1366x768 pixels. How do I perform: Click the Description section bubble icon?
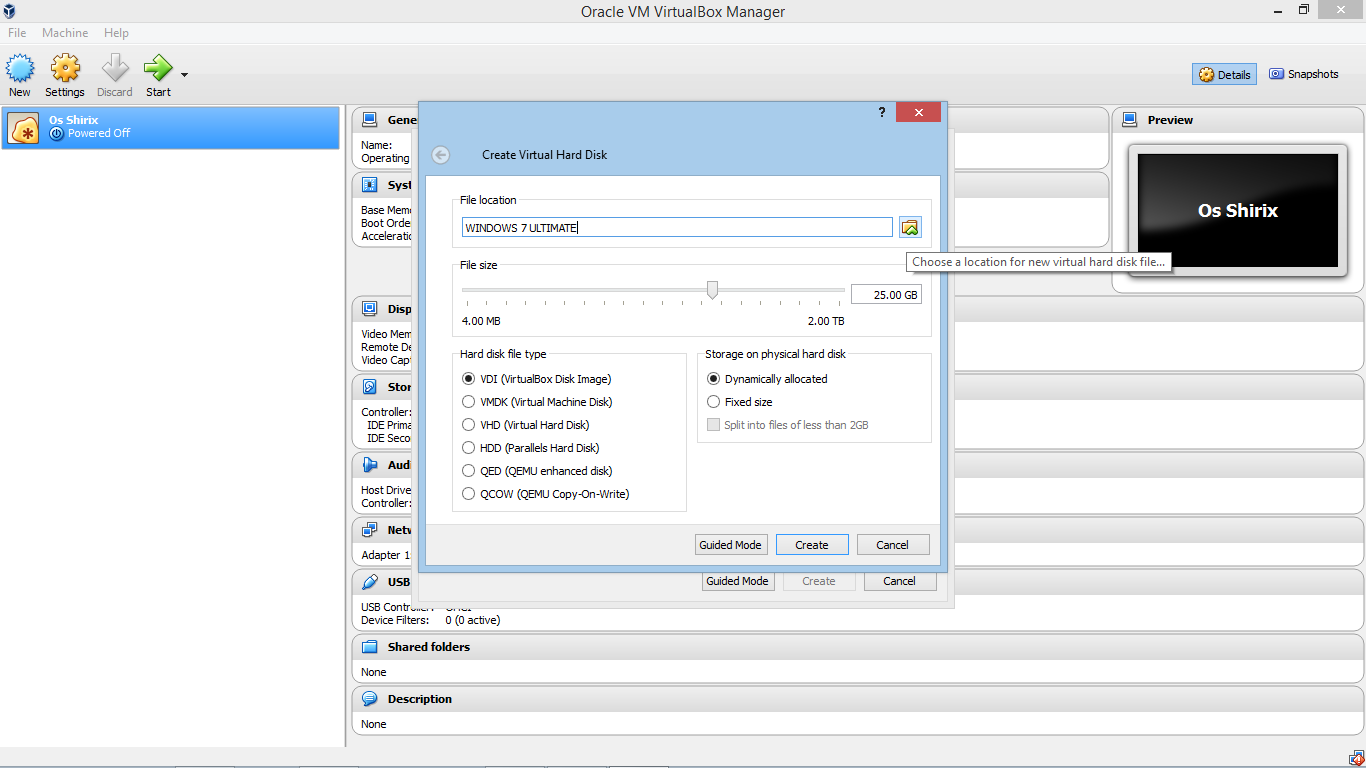(x=370, y=699)
